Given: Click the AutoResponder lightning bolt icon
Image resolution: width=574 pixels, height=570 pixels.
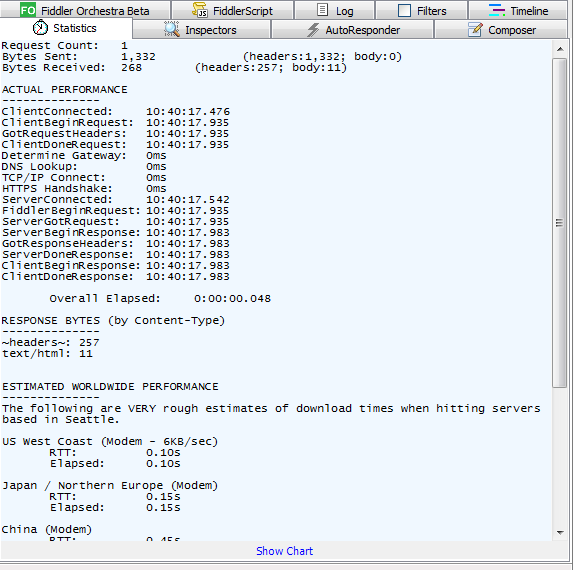Looking at the screenshot, I should 313,30.
